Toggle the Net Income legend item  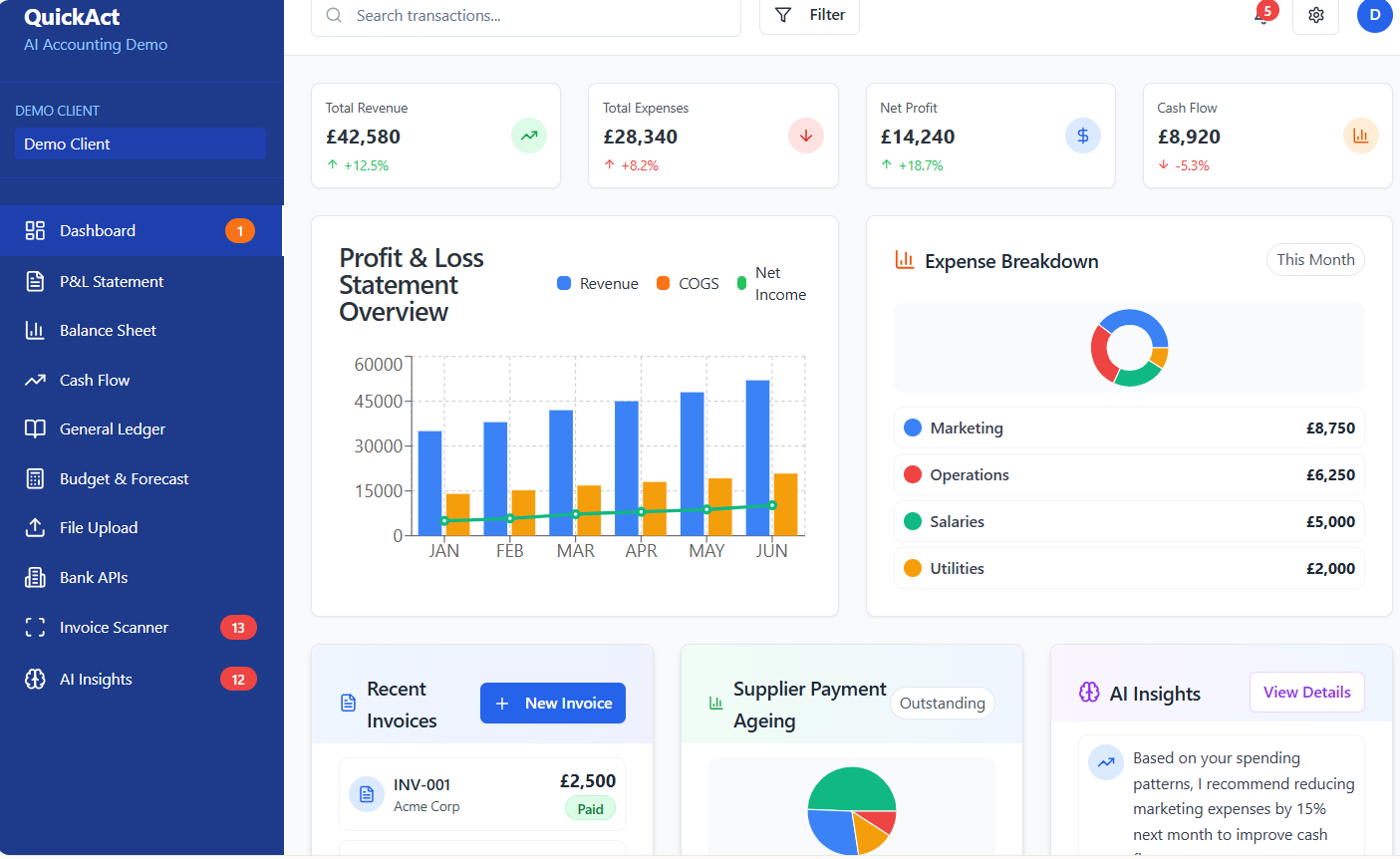(771, 284)
